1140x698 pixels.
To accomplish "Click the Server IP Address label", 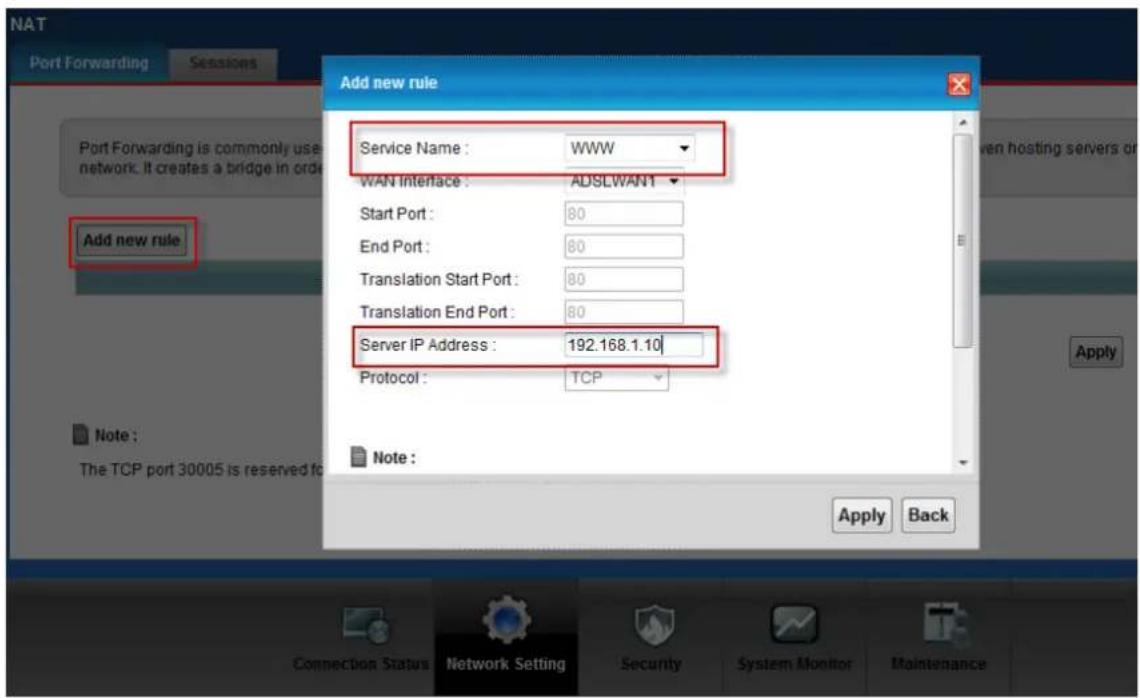I will click(428, 345).
